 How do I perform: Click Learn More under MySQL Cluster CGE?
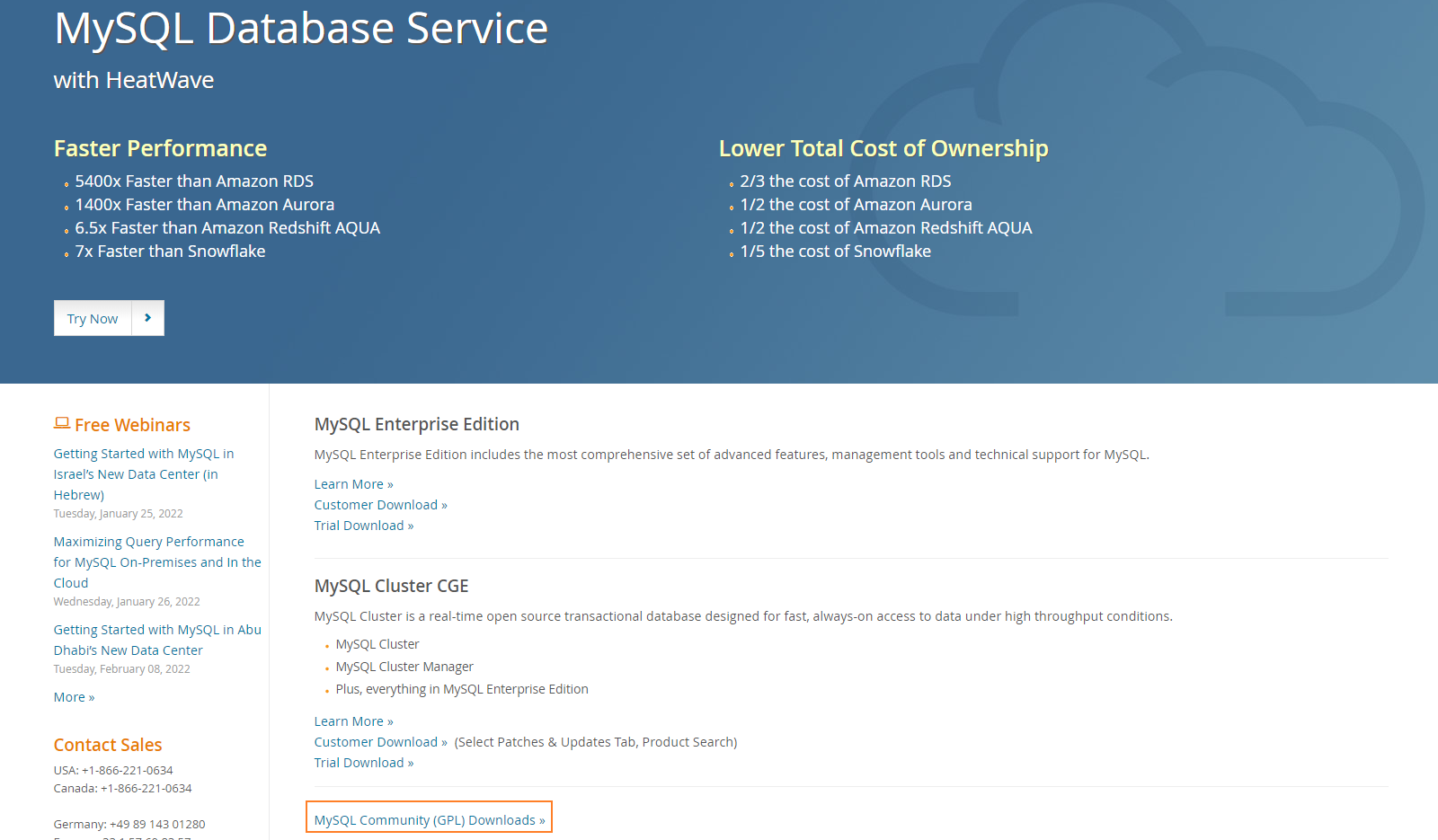click(x=353, y=721)
